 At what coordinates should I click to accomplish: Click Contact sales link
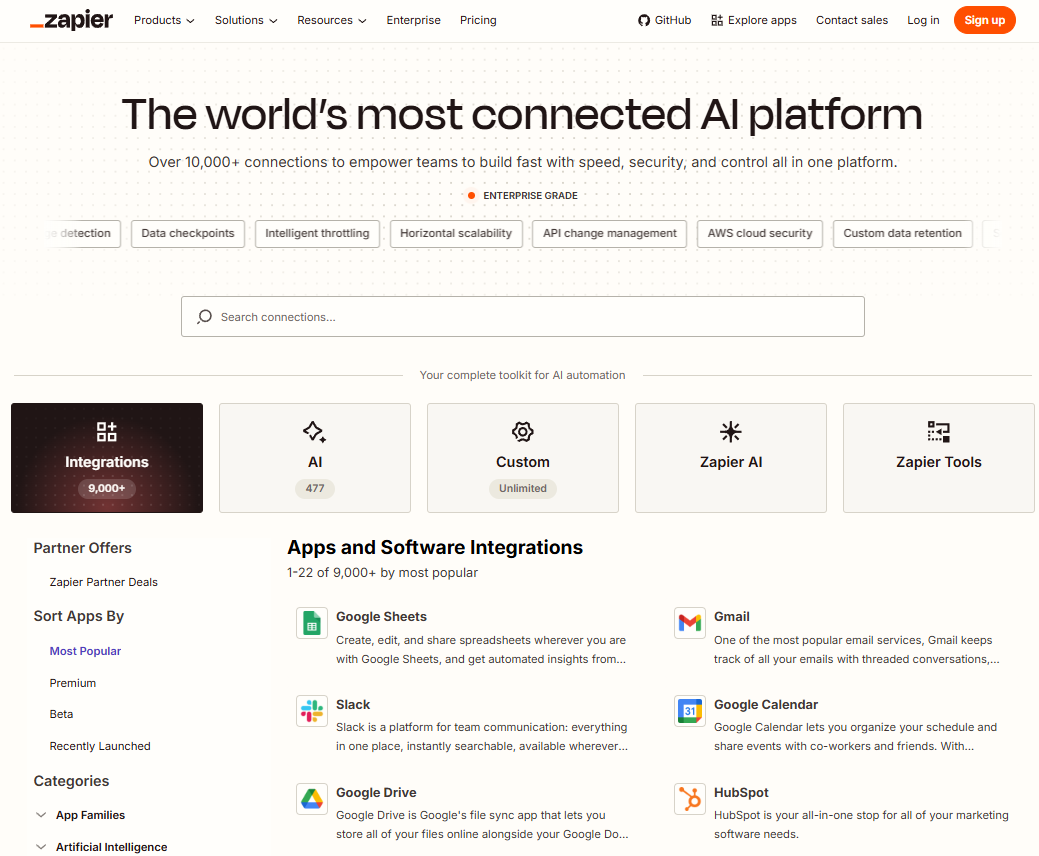851,21
